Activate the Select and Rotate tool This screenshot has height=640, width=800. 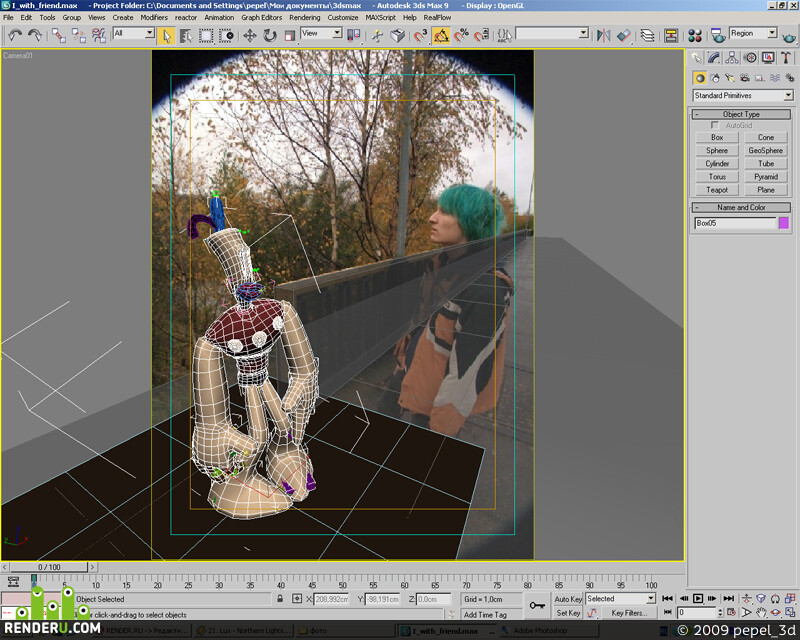point(269,36)
